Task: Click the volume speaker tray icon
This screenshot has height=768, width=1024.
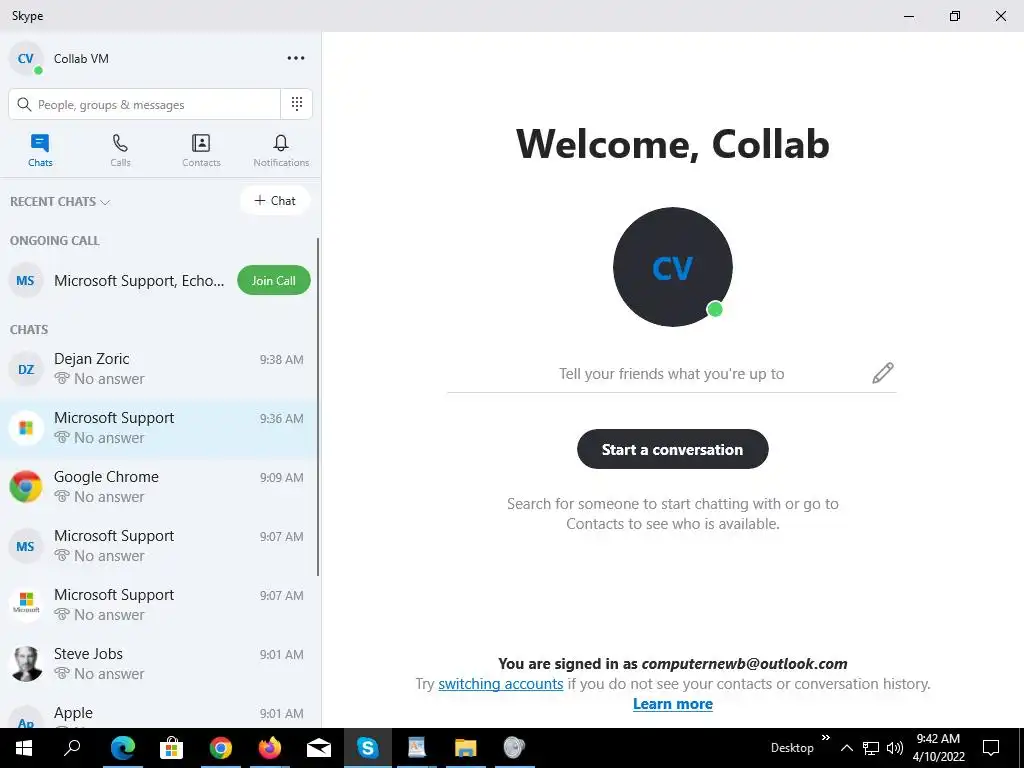Action: point(895,748)
